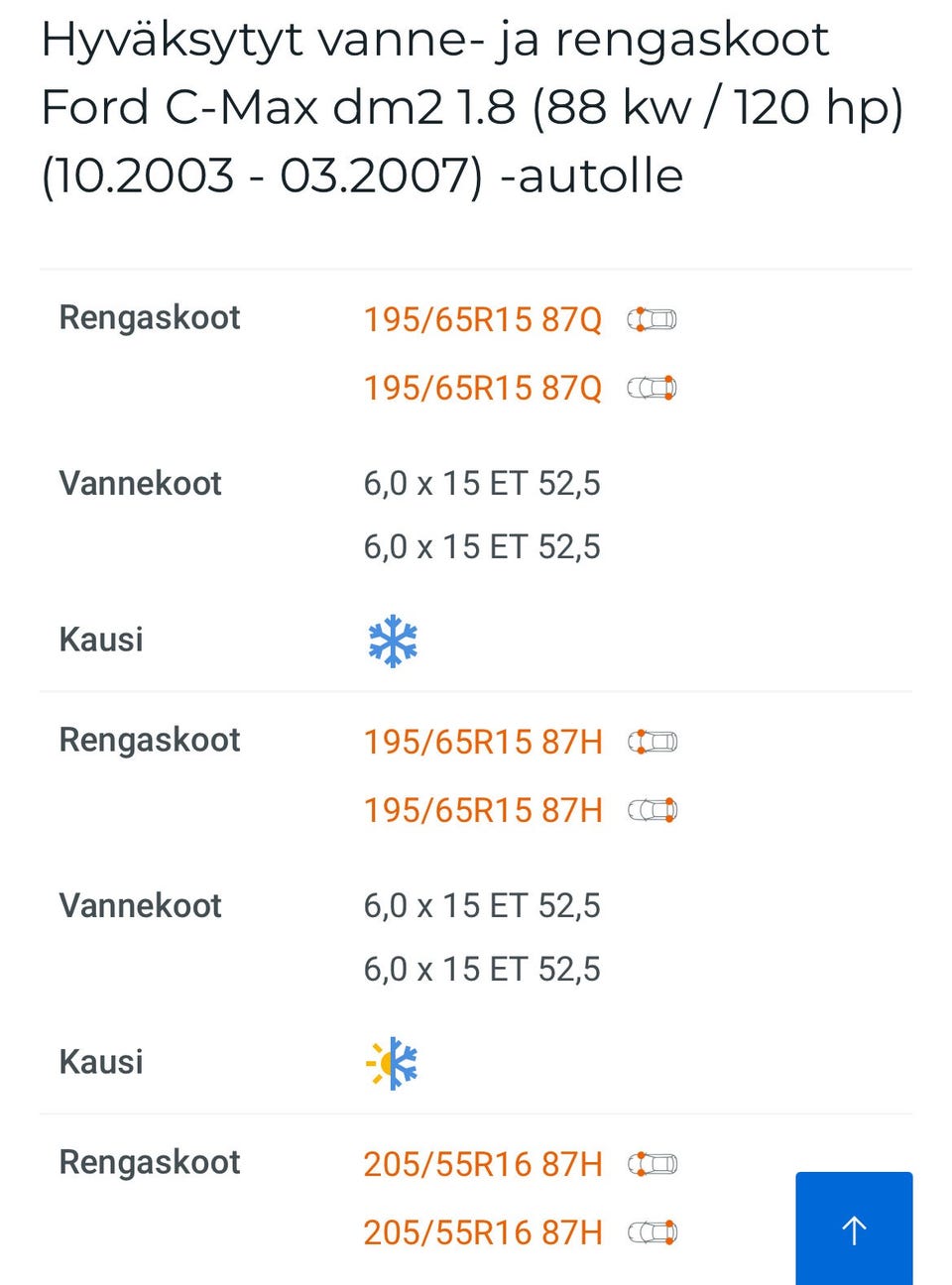Open the first 195/65R15 87Q tire link
This screenshot has width=952, height=1285.
click(x=482, y=319)
